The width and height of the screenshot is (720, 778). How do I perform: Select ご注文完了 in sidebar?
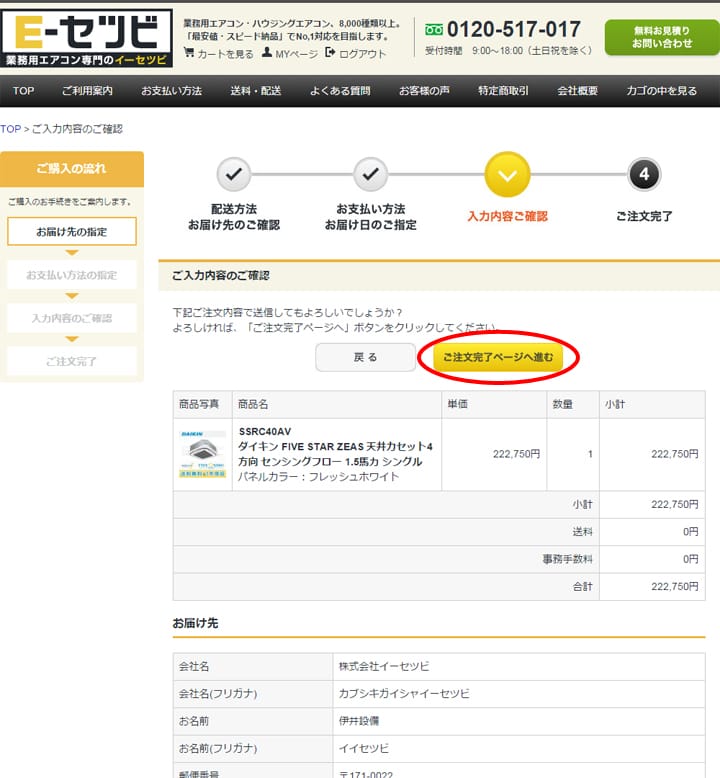click(72, 361)
